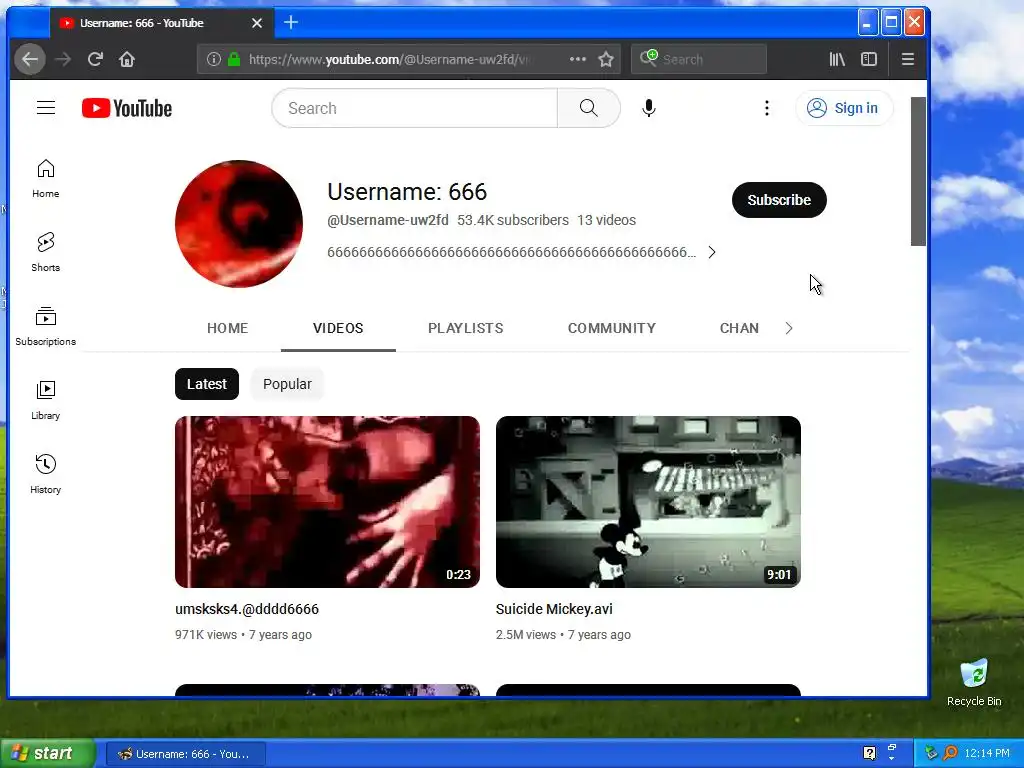1024x768 pixels.
Task: Select the Latest filter chip
Action: pyautogui.click(x=207, y=384)
